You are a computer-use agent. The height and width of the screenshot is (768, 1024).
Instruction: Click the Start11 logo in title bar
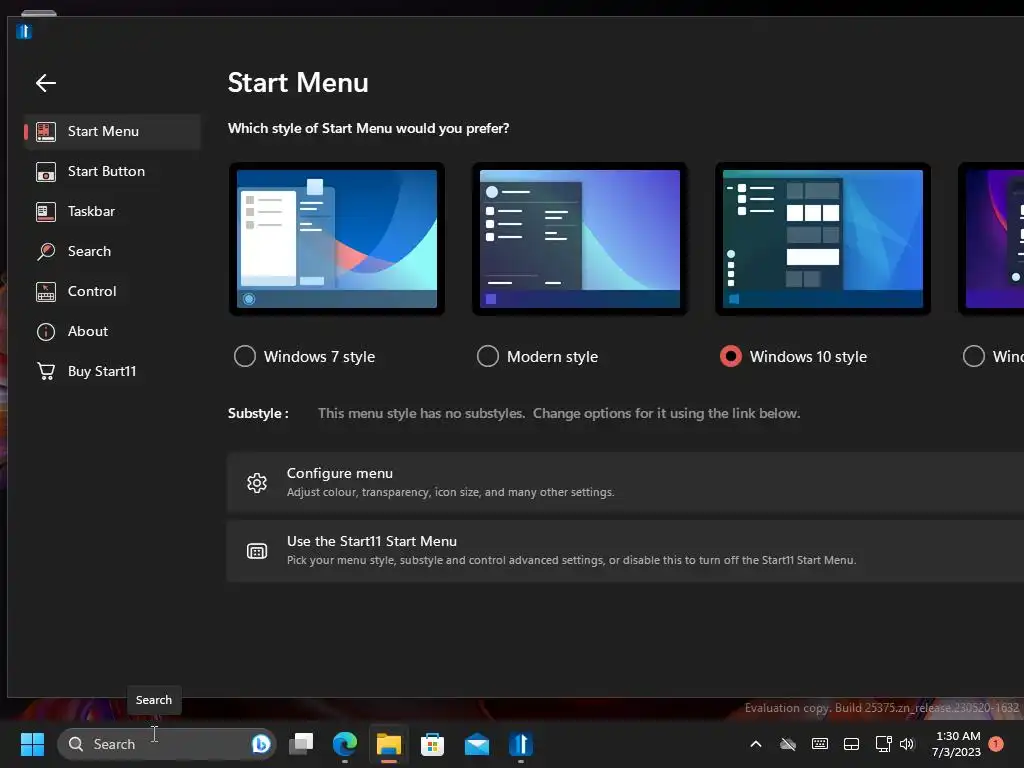(24, 31)
